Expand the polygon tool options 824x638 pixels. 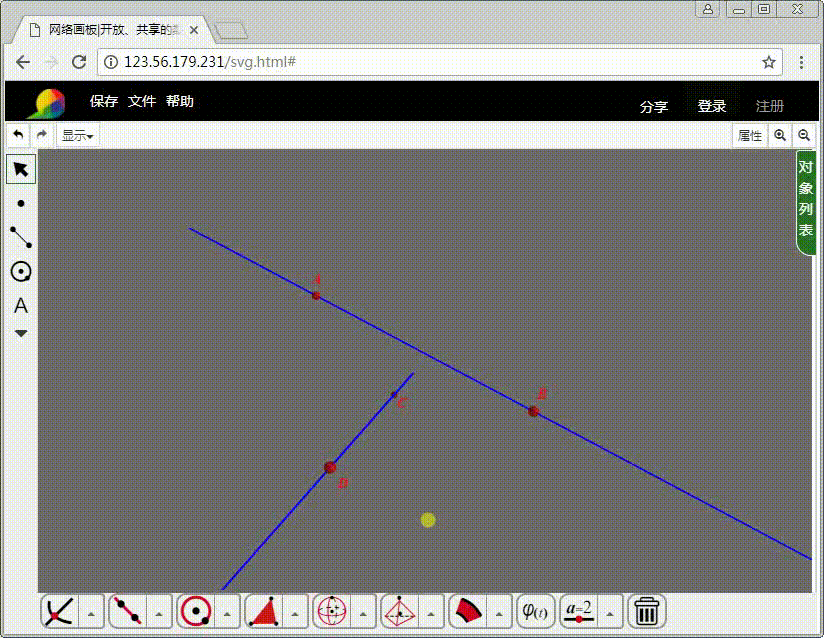point(295,613)
